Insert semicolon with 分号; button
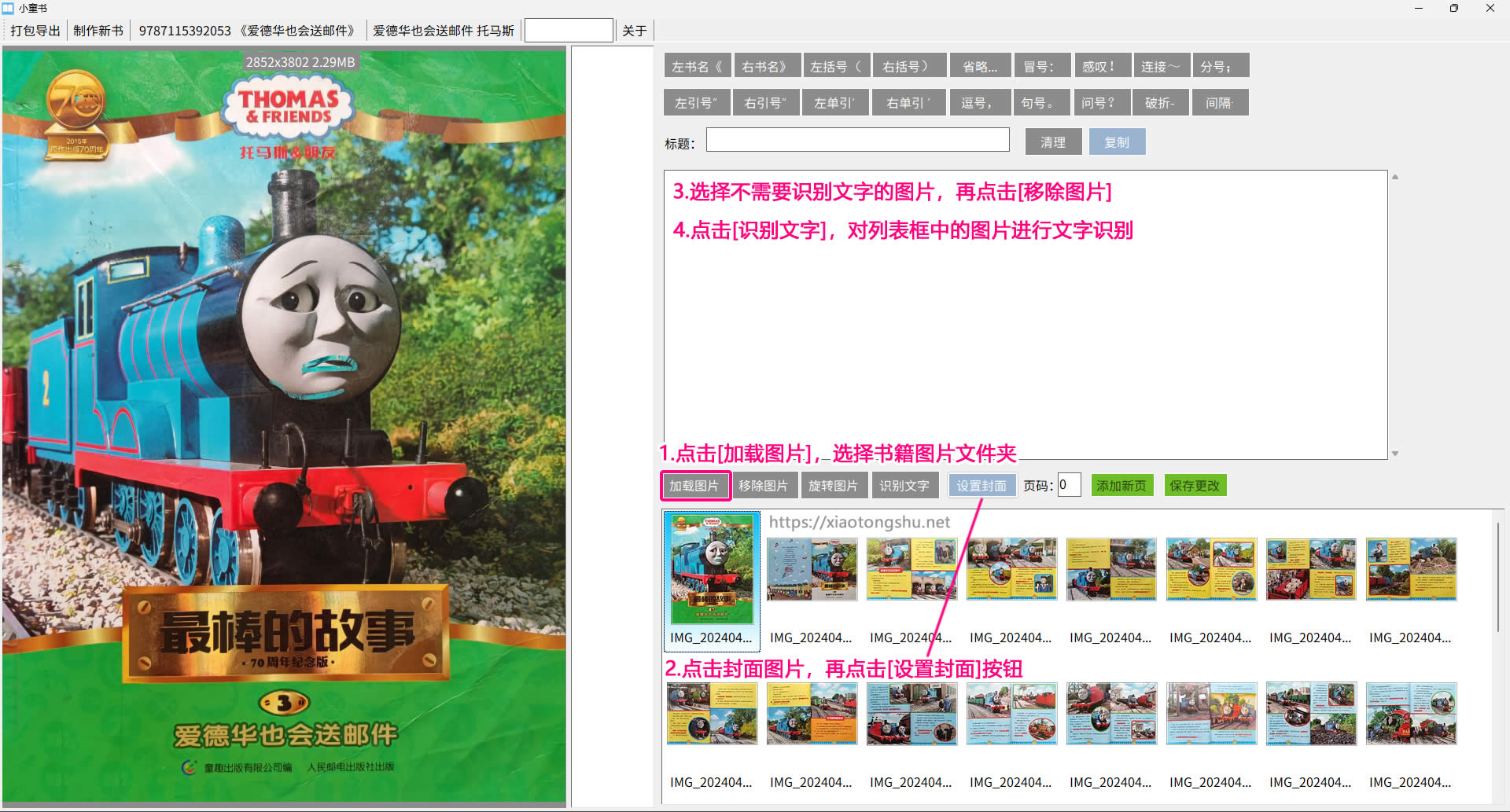Image resolution: width=1510 pixels, height=812 pixels. pyautogui.click(x=1221, y=66)
